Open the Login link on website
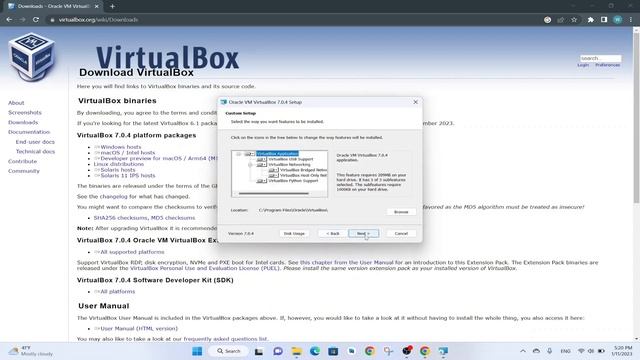Screen dimensions: 640x360 click(583, 65)
